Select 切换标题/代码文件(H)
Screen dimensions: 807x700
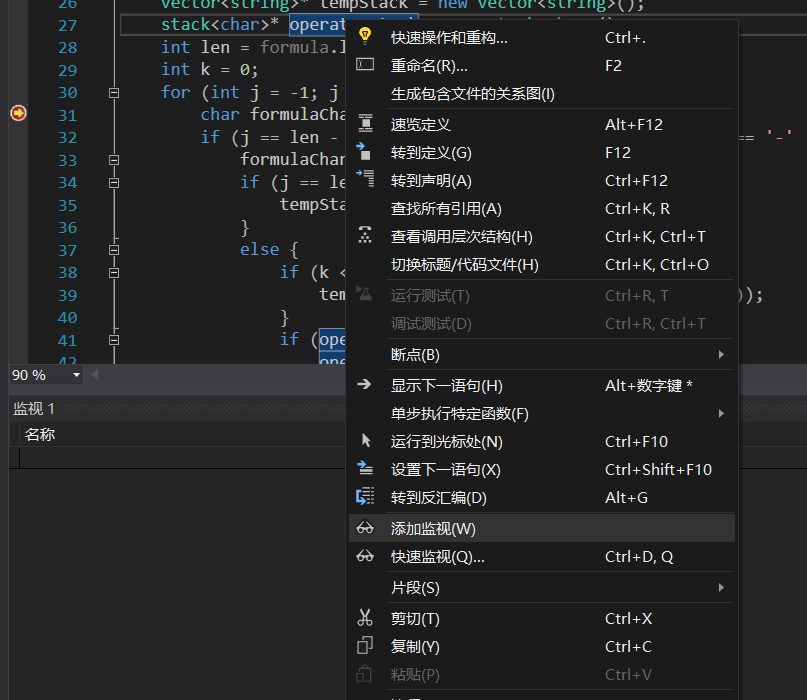(x=541, y=265)
